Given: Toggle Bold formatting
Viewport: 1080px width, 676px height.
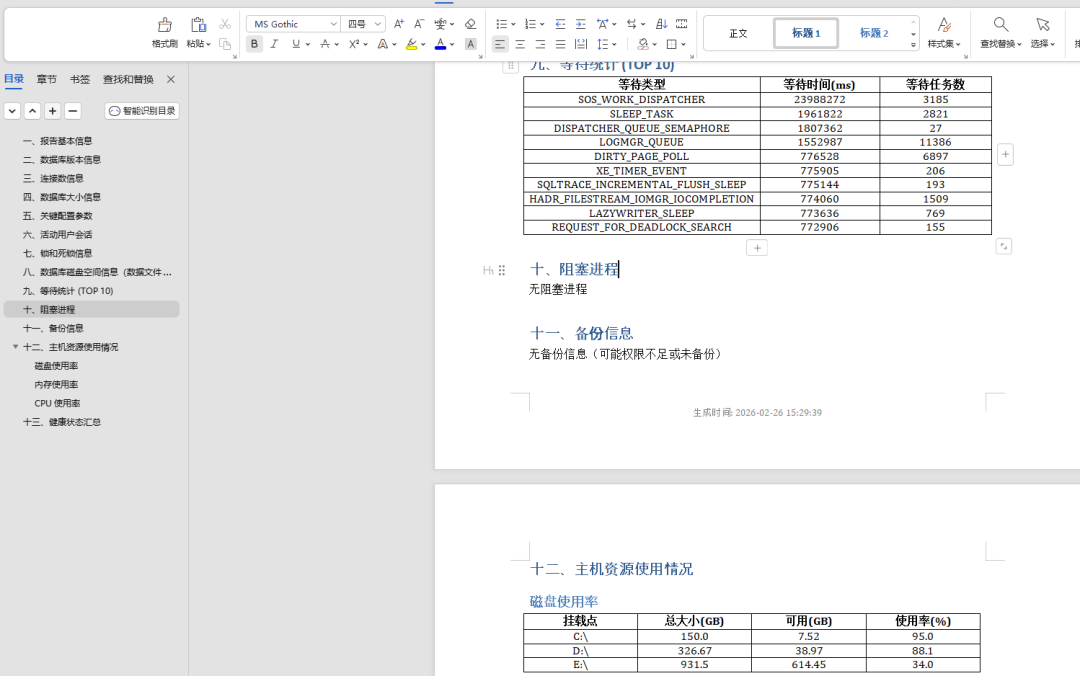Looking at the screenshot, I should pyautogui.click(x=254, y=44).
